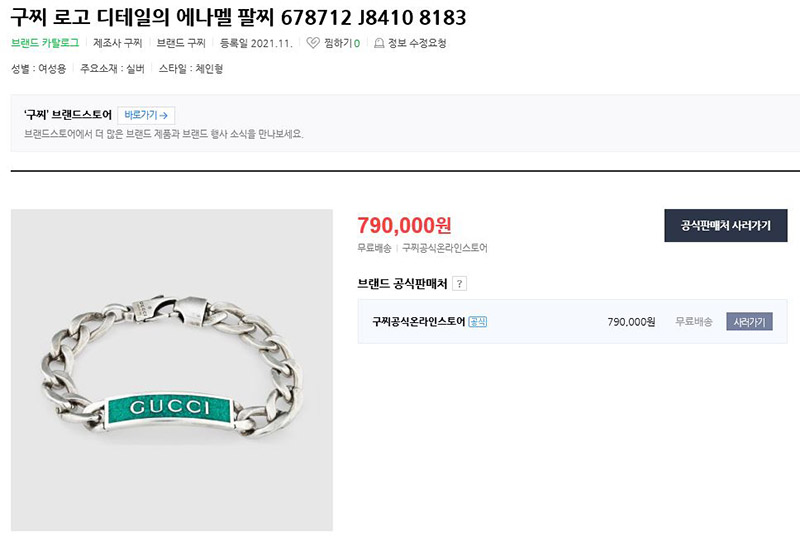Click the question mark help icon
This screenshot has width=800, height=542.
pyautogui.click(x=460, y=284)
